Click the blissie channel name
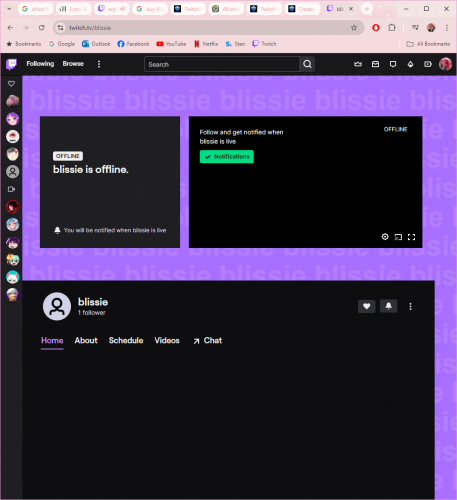 93,302
